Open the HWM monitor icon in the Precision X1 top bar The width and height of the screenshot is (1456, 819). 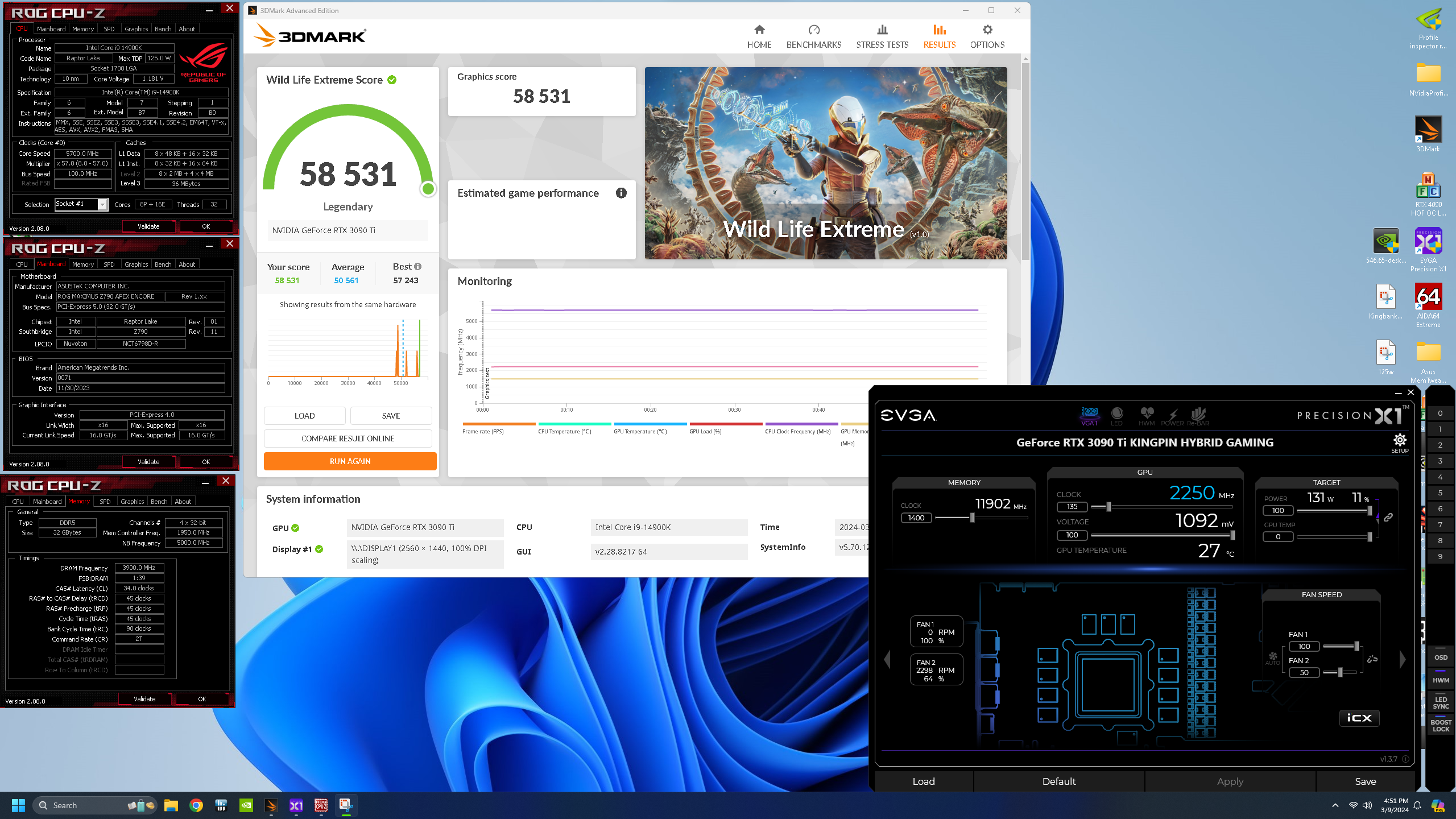point(1147,416)
